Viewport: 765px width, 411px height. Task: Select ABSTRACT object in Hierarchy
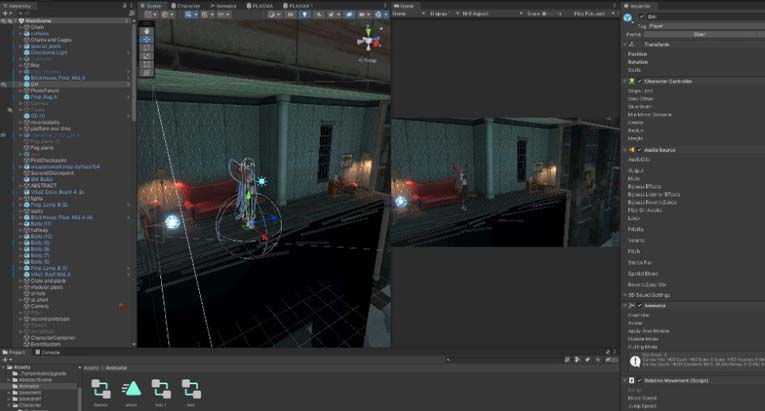(43, 185)
